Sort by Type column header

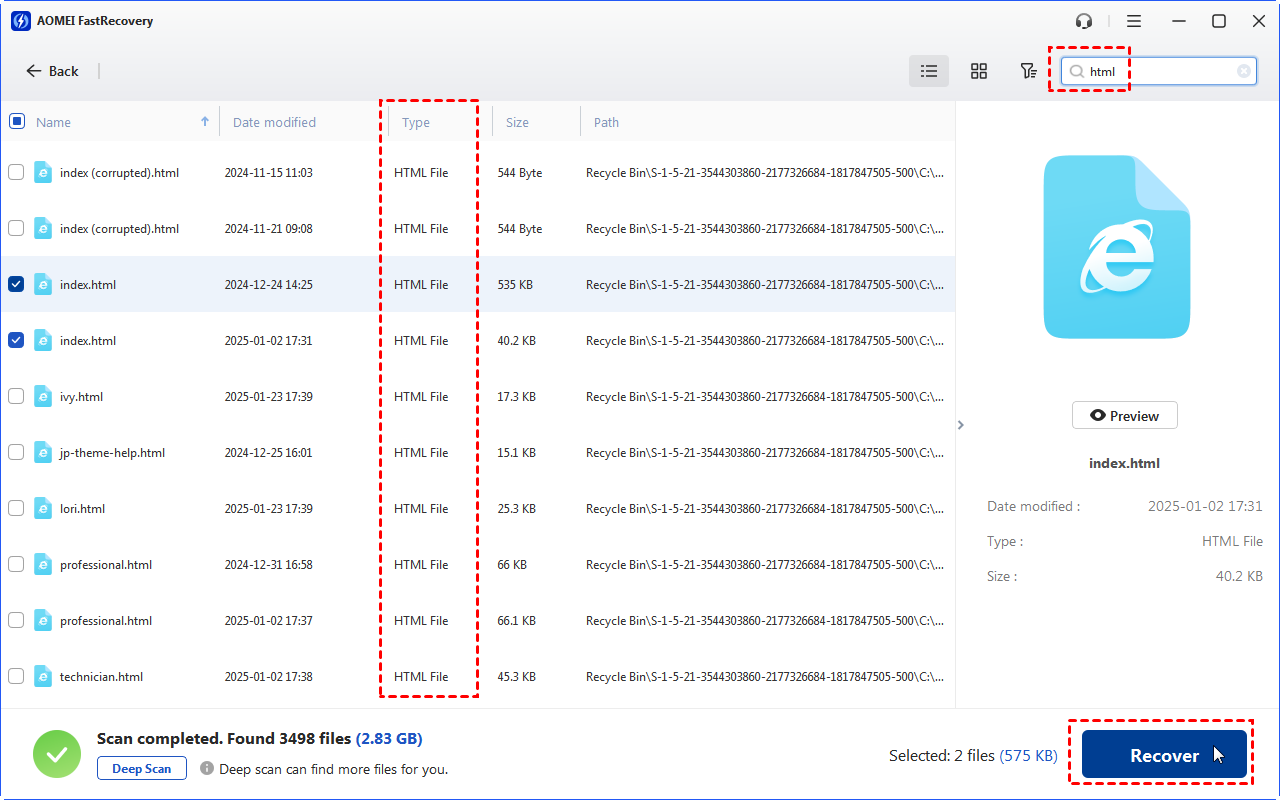(x=416, y=122)
